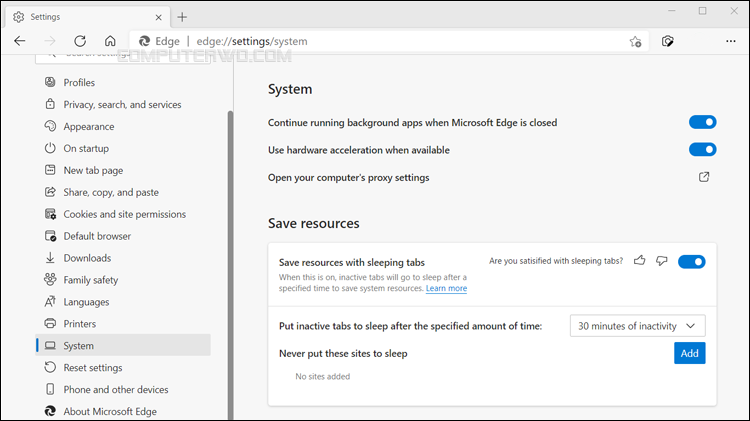The height and width of the screenshot is (421, 750).
Task: Open a new tab with plus button
Action: tap(182, 17)
